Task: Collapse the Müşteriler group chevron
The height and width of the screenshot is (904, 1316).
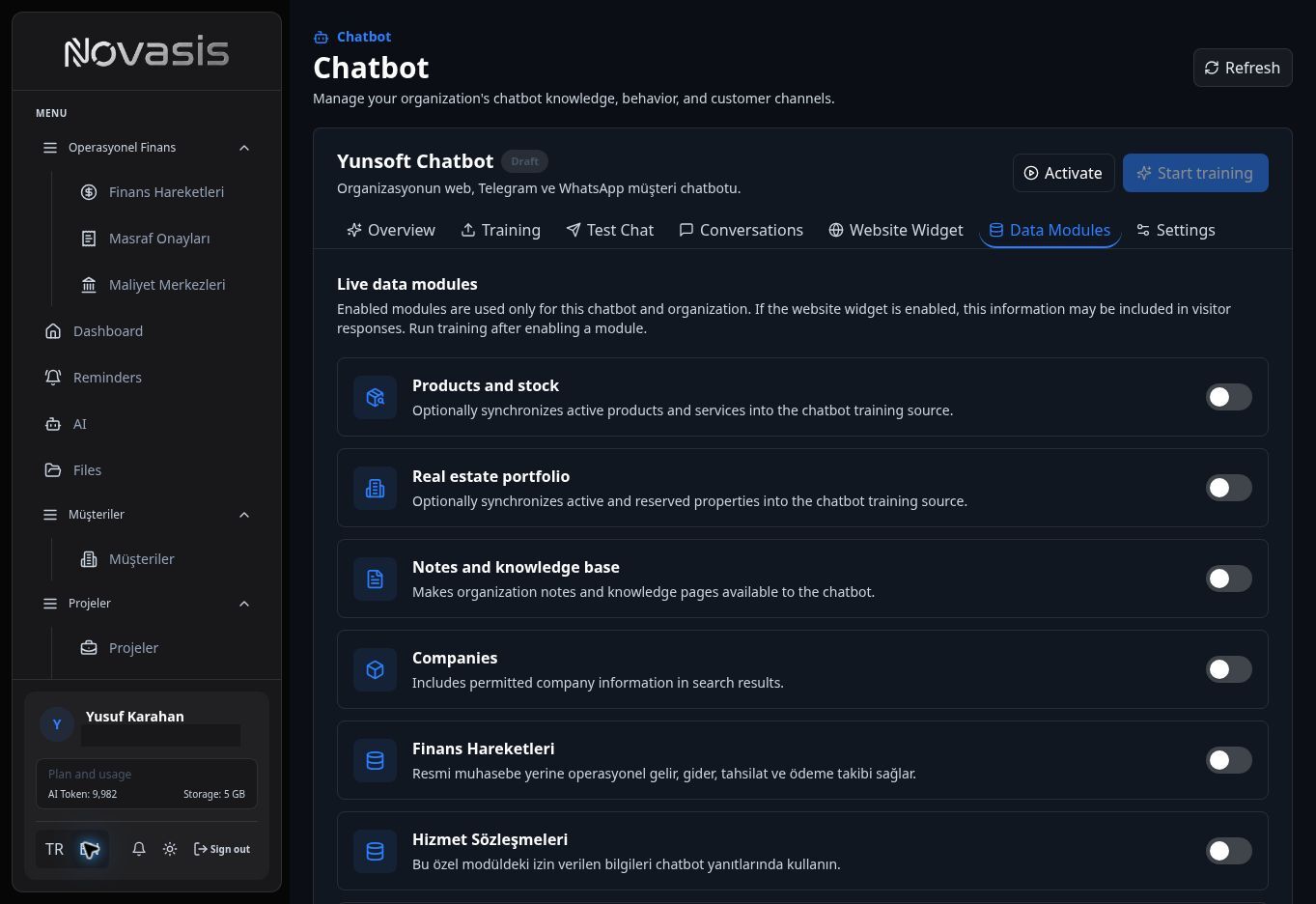Action: pyautogui.click(x=244, y=515)
